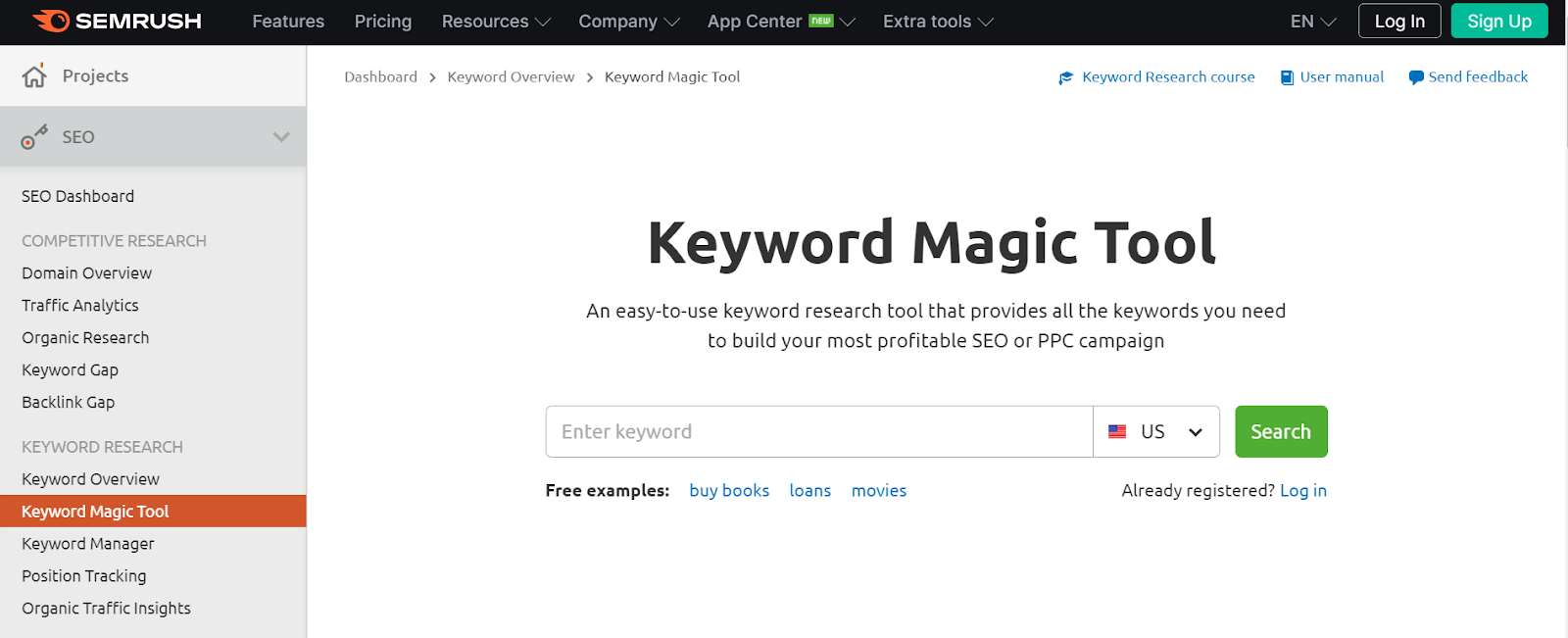Viewport: 1568px width, 638px height.
Task: Open Organic Research
Action: point(85,338)
